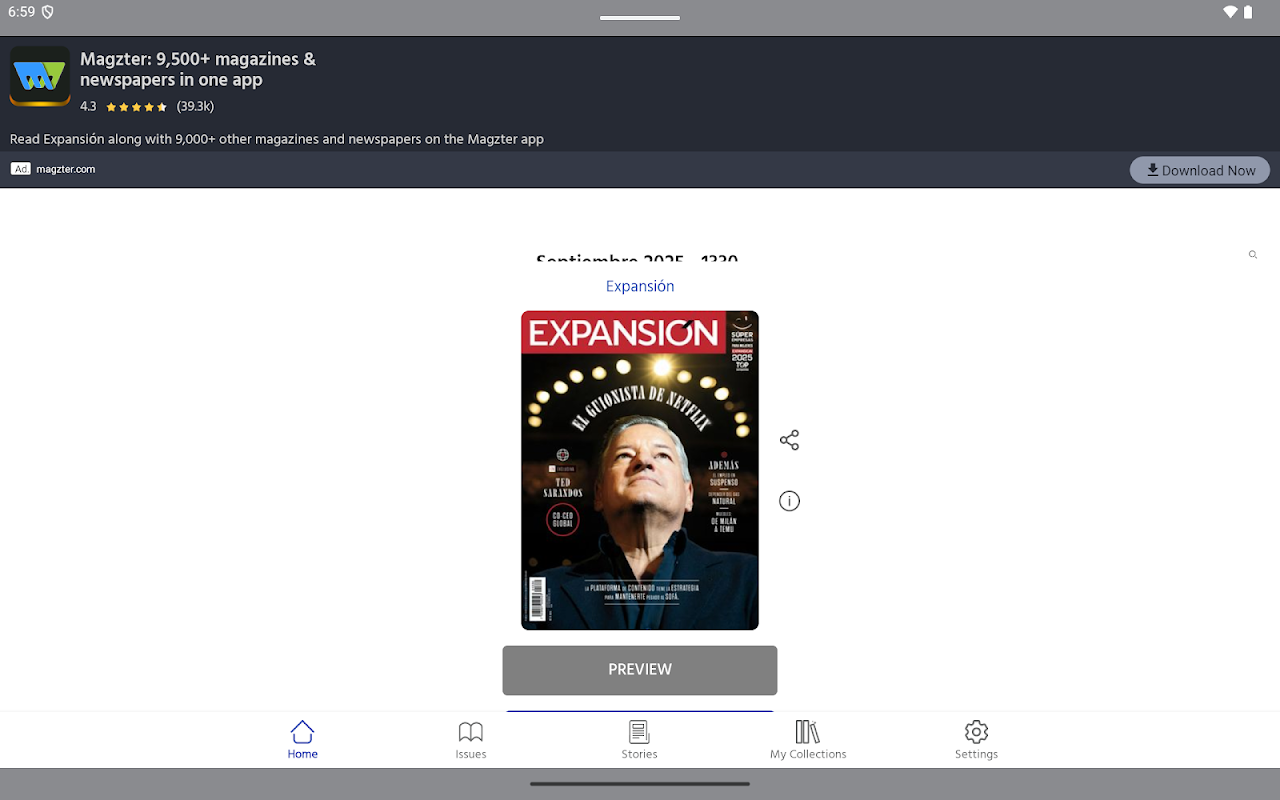Switch to the Issues tab
The width and height of the screenshot is (1280, 800).
pyautogui.click(x=470, y=740)
